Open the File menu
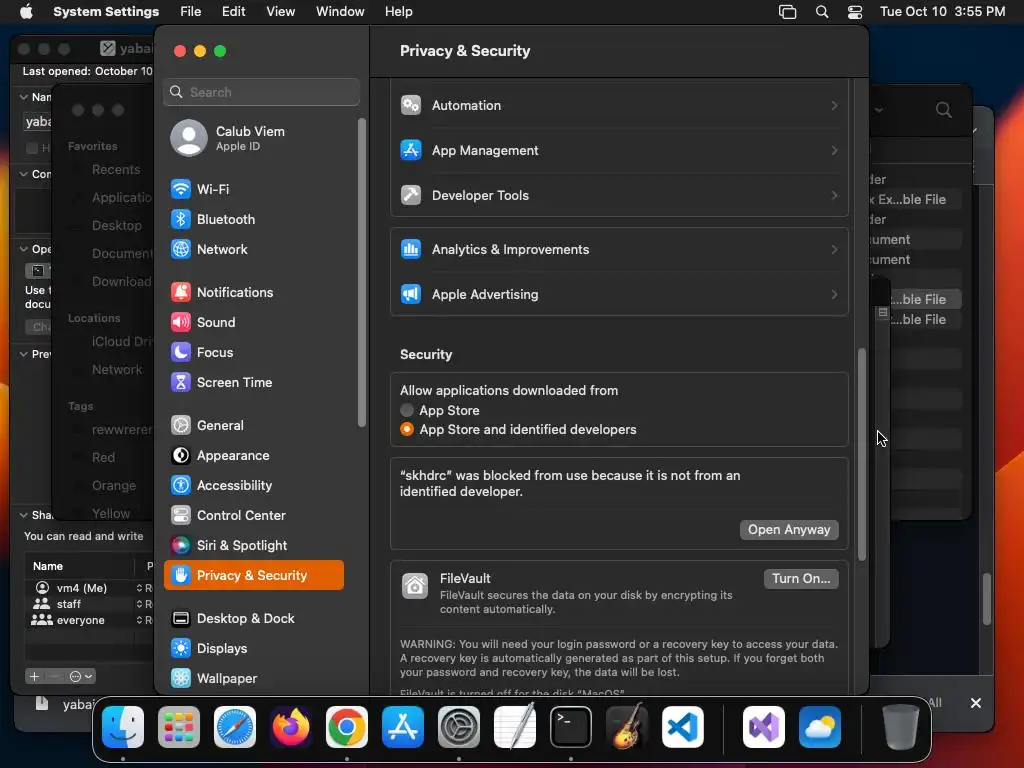The height and width of the screenshot is (768, 1024). (x=191, y=12)
